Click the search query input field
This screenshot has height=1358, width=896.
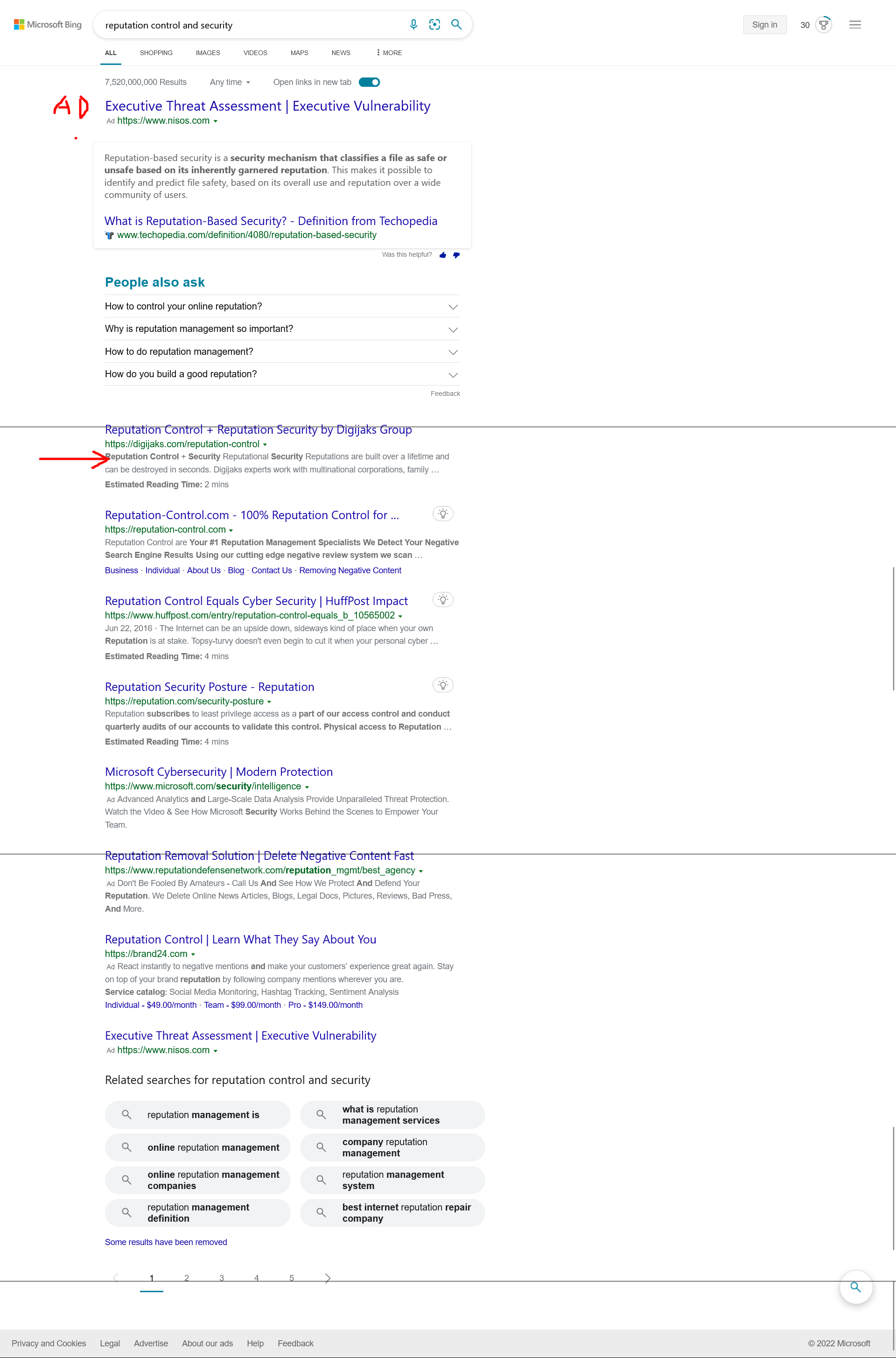[252, 25]
